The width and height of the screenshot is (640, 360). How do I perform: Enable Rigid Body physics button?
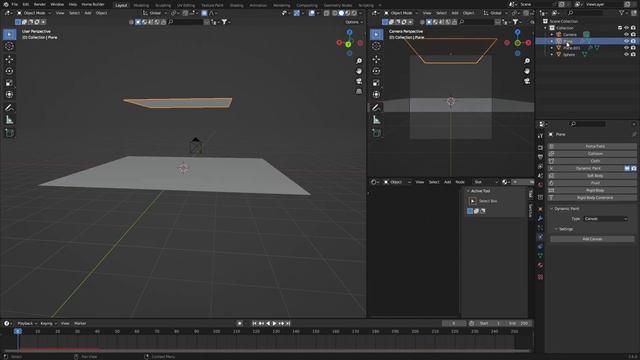tap(592, 190)
